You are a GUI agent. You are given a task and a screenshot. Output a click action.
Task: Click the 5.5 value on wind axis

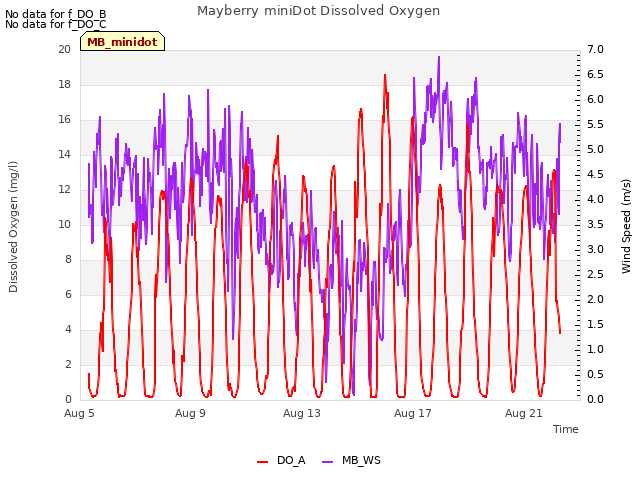tap(595, 124)
